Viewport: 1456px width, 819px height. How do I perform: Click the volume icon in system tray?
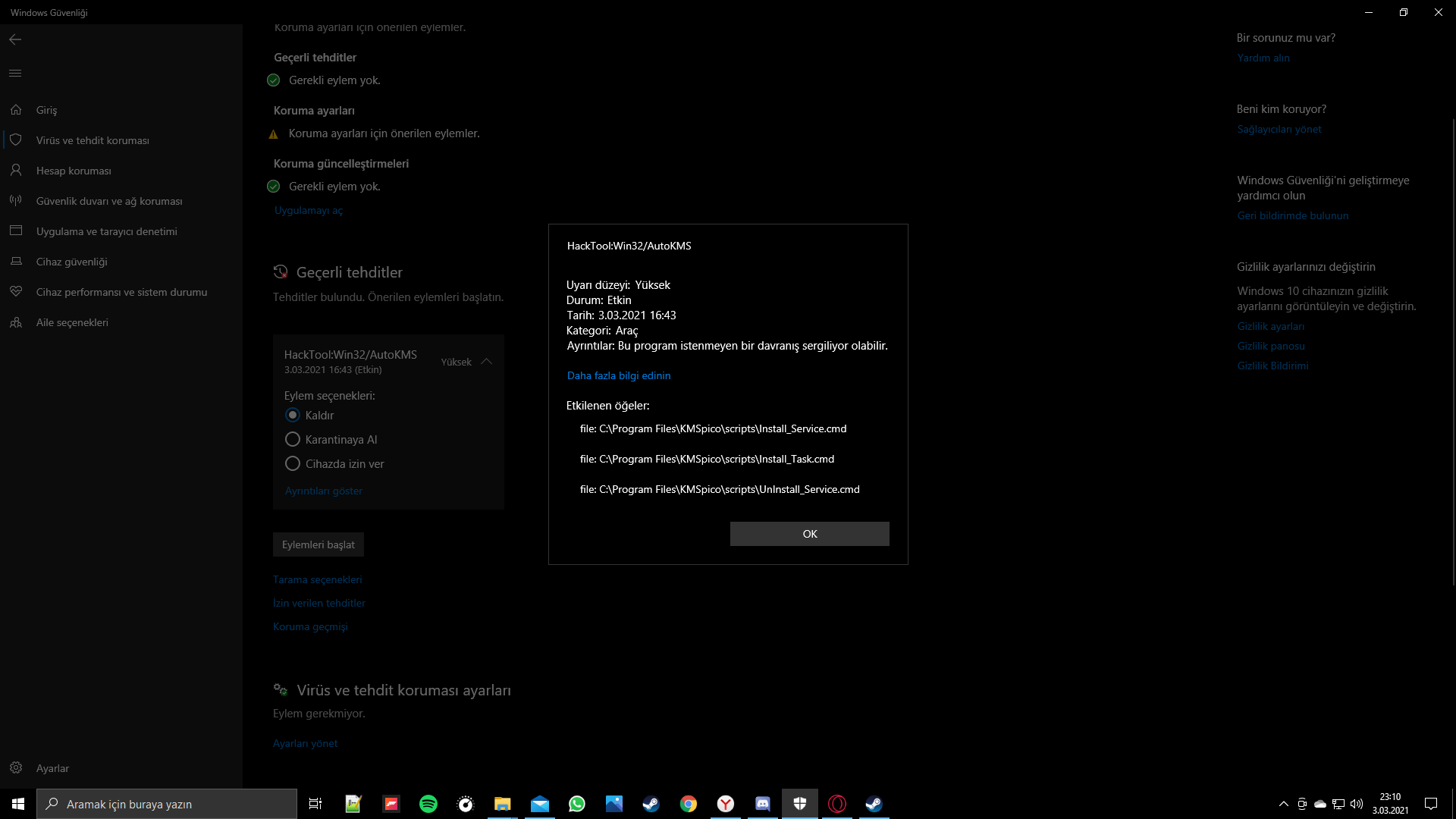(1356, 804)
